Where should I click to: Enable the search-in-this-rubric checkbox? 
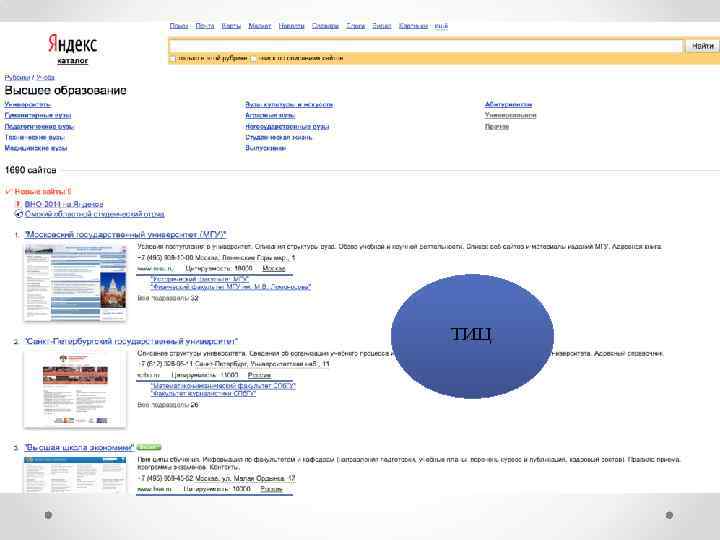coord(173,59)
